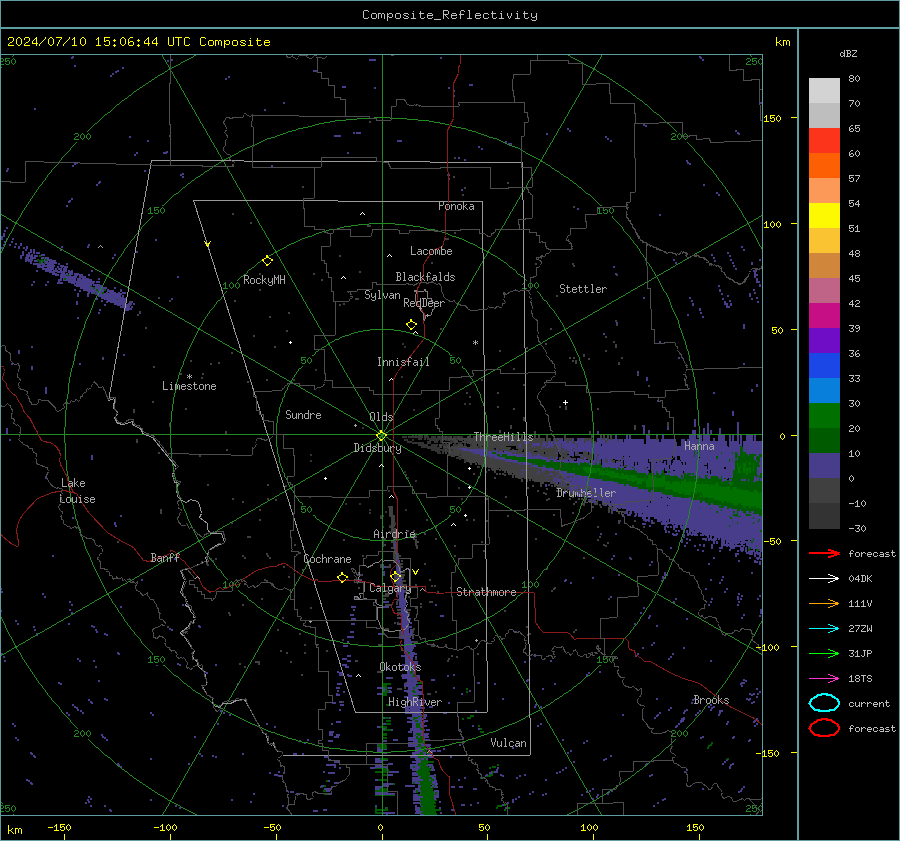Select the 80 dBZ color swatch
The image size is (900, 841).
pyautogui.click(x=824, y=90)
